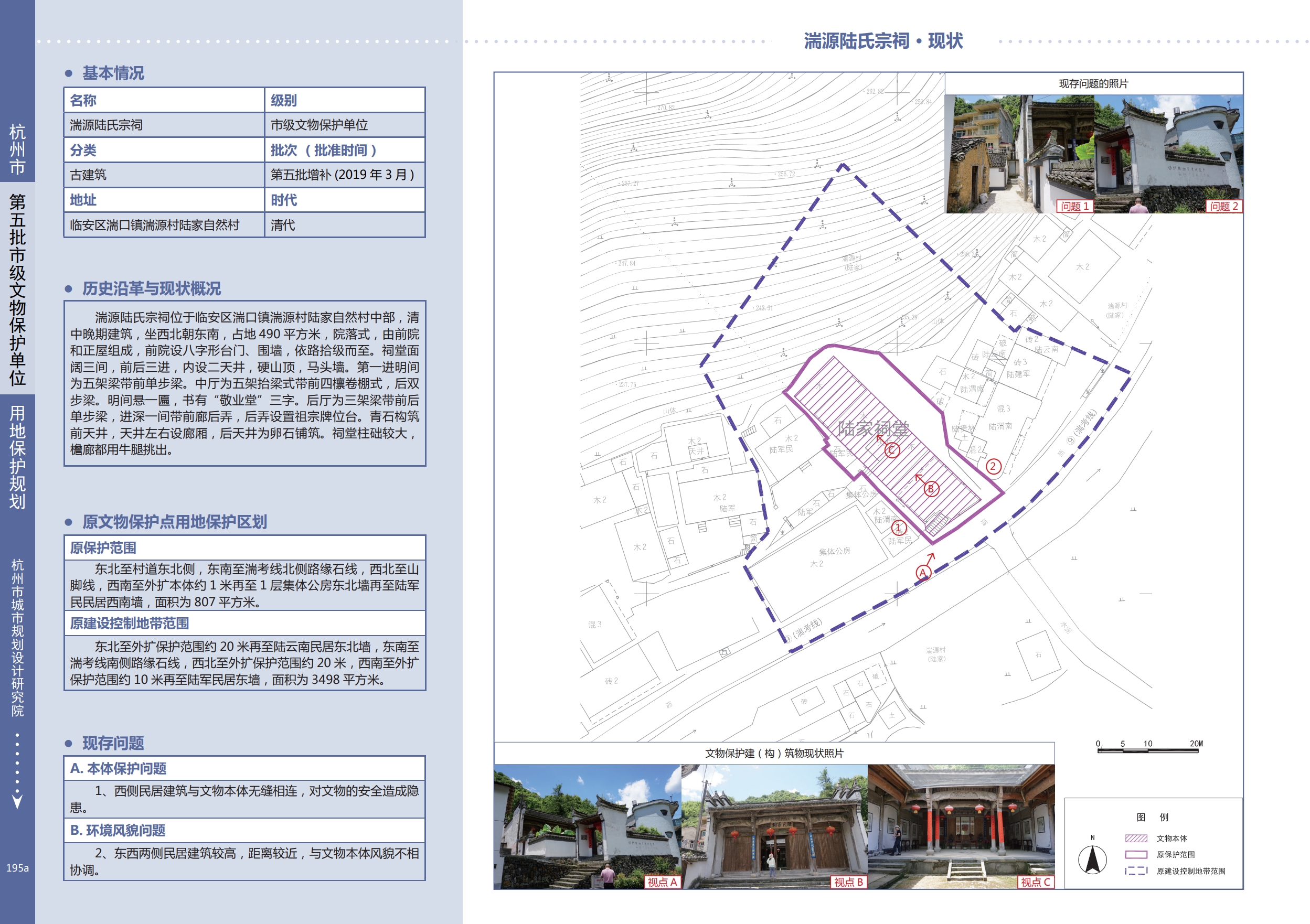Click the 陆家祠堂 label on the map
1310x924 pixels.
click(x=873, y=428)
